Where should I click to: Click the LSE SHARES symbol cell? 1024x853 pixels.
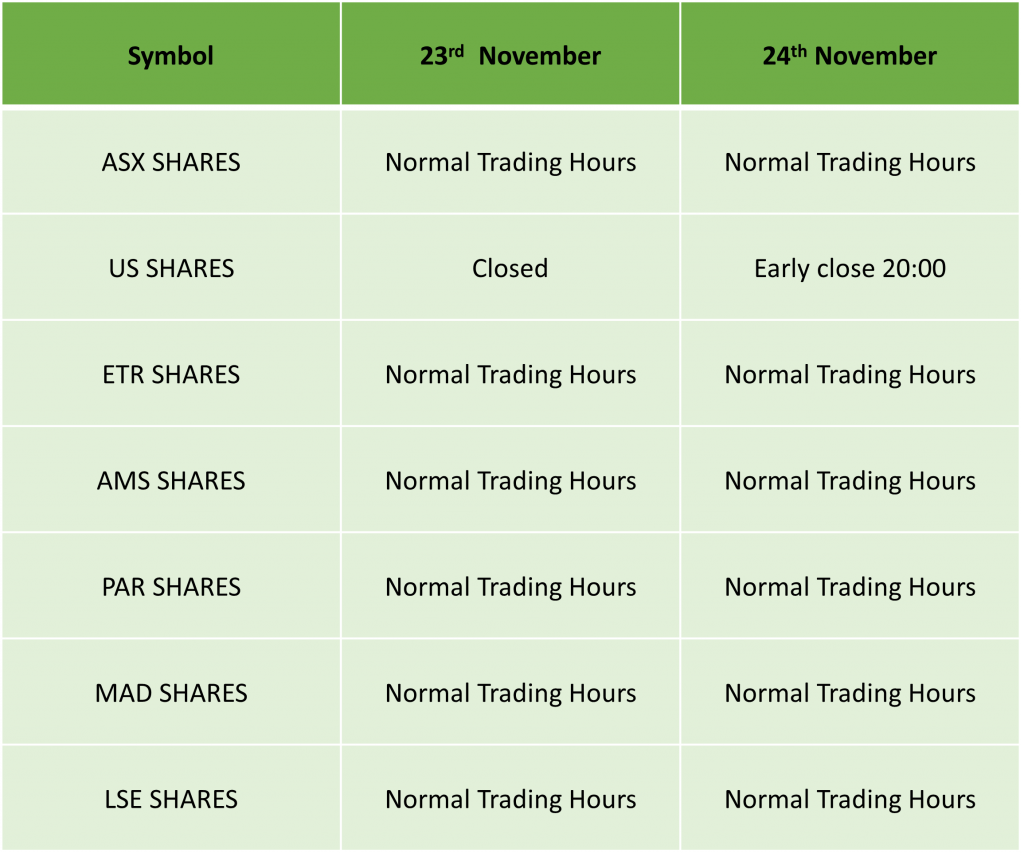tap(170, 799)
